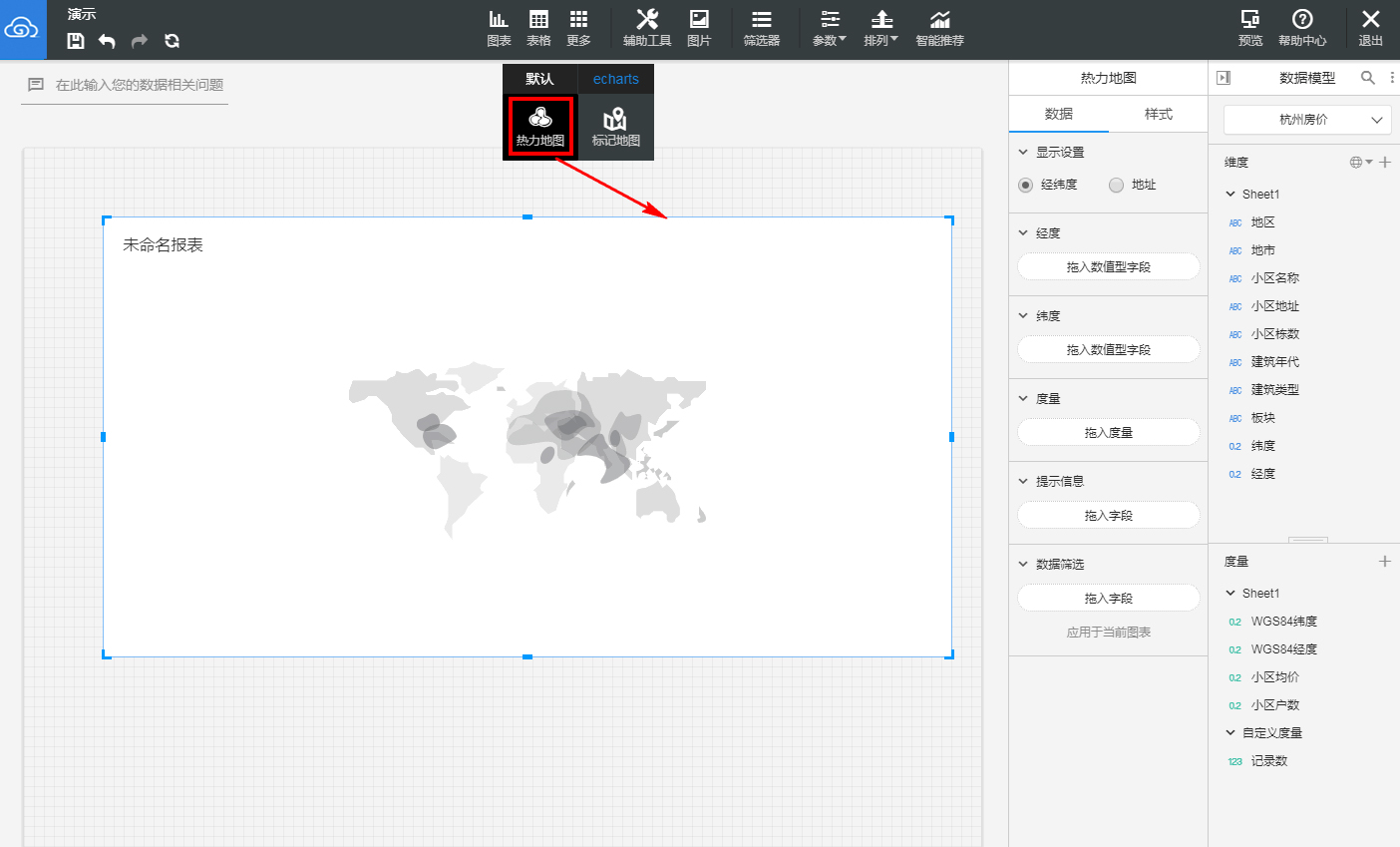The width and height of the screenshot is (1400, 847).
Task: Refresh the report with the reload icon
Action: tap(172, 41)
